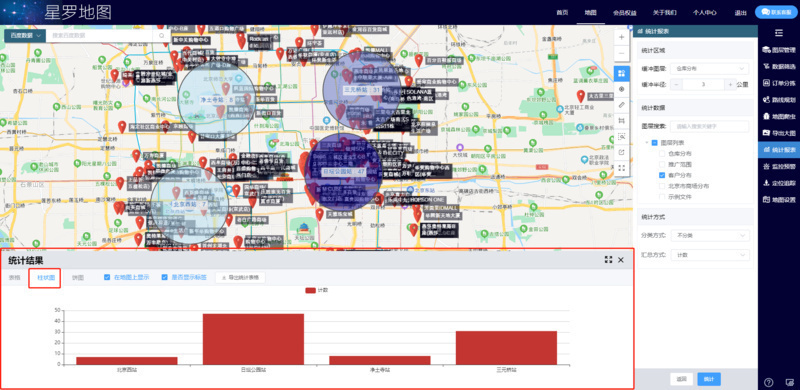The image size is (800, 390).
Task: Click the share/export icon on map toolbar
Action: click(x=621, y=152)
